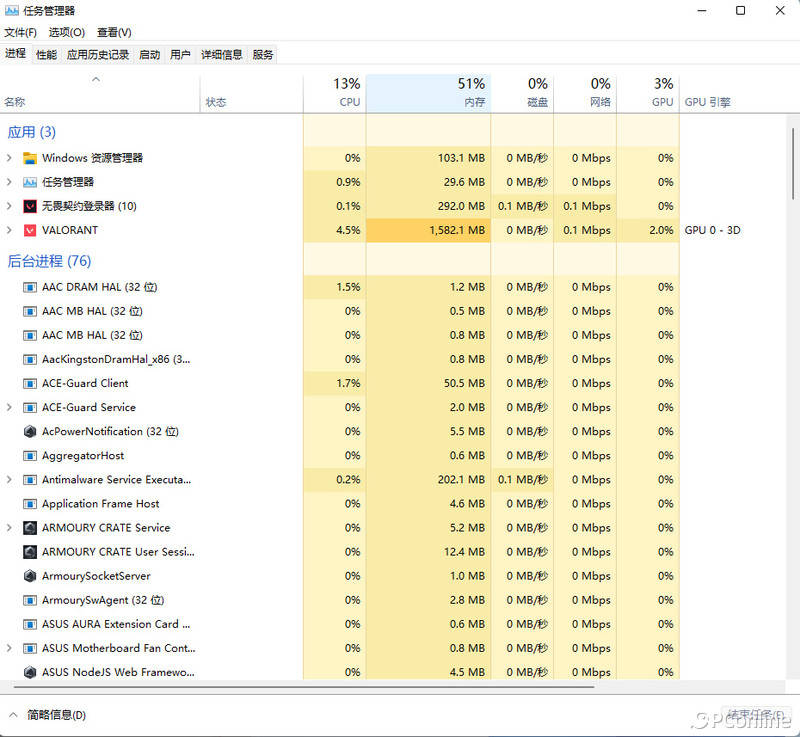Click the Windows 资源管理器 folder icon
Viewport: 800px width, 737px height.
click(x=30, y=158)
